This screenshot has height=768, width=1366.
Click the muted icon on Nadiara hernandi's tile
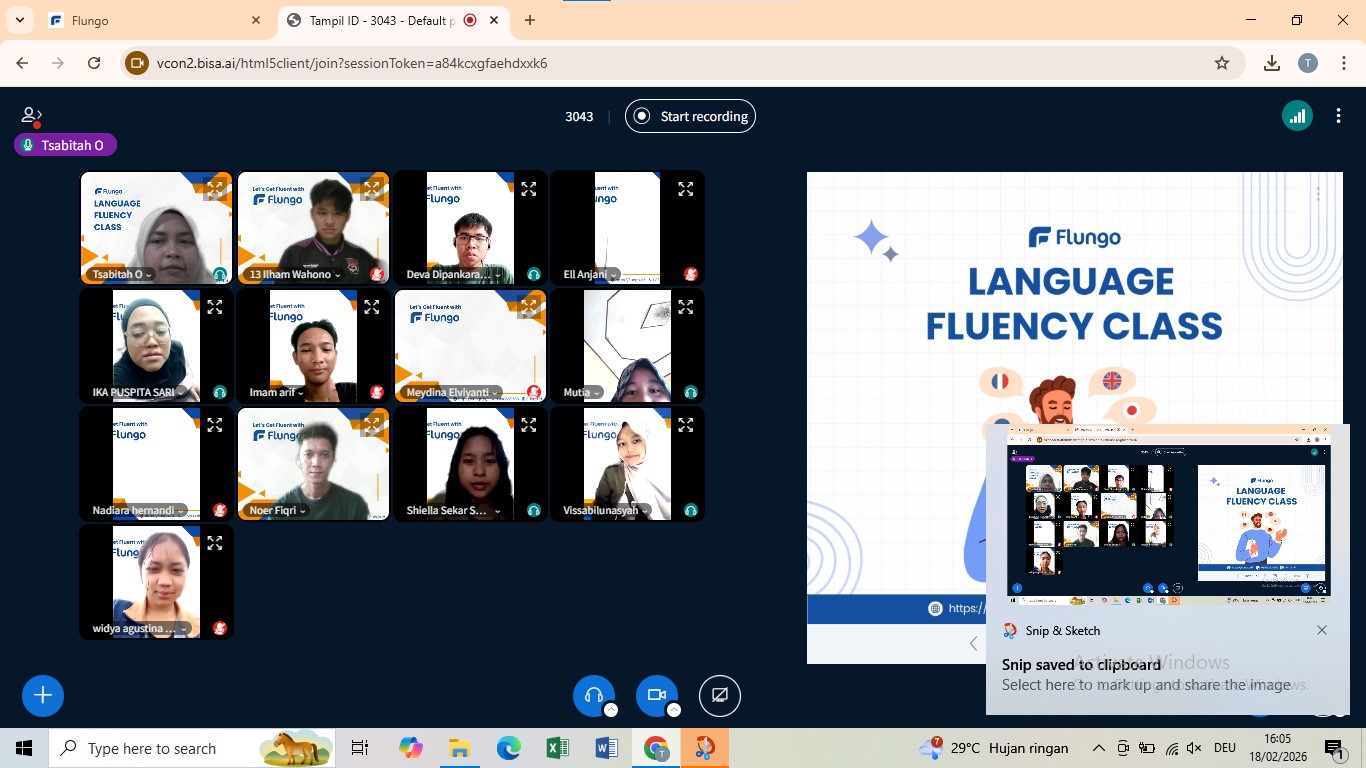(x=220, y=510)
